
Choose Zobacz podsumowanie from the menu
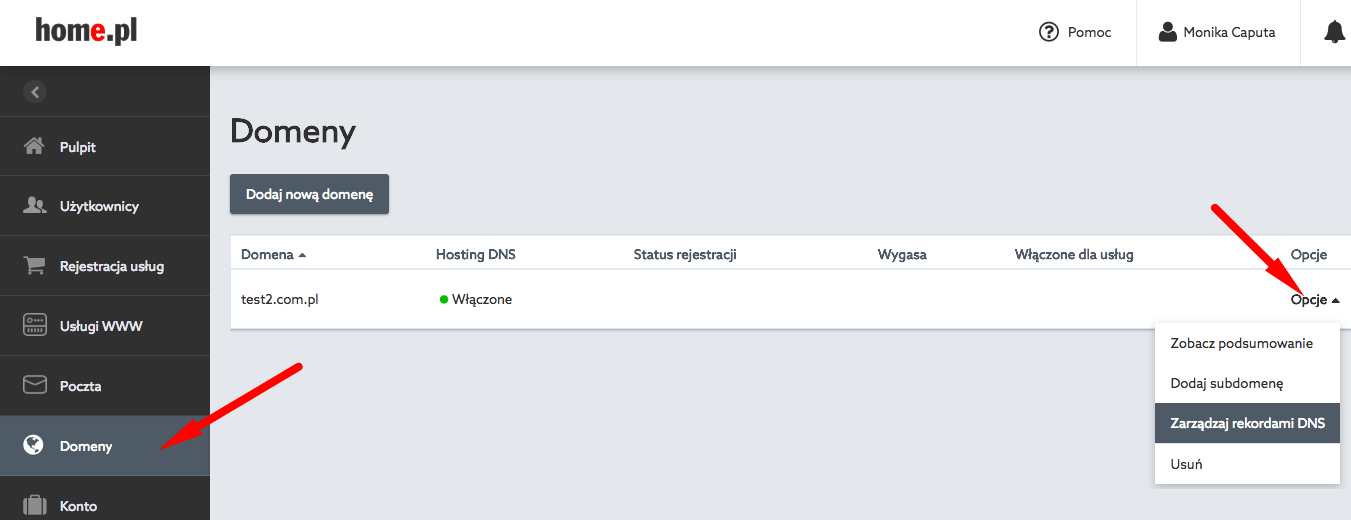pyautogui.click(x=1247, y=343)
